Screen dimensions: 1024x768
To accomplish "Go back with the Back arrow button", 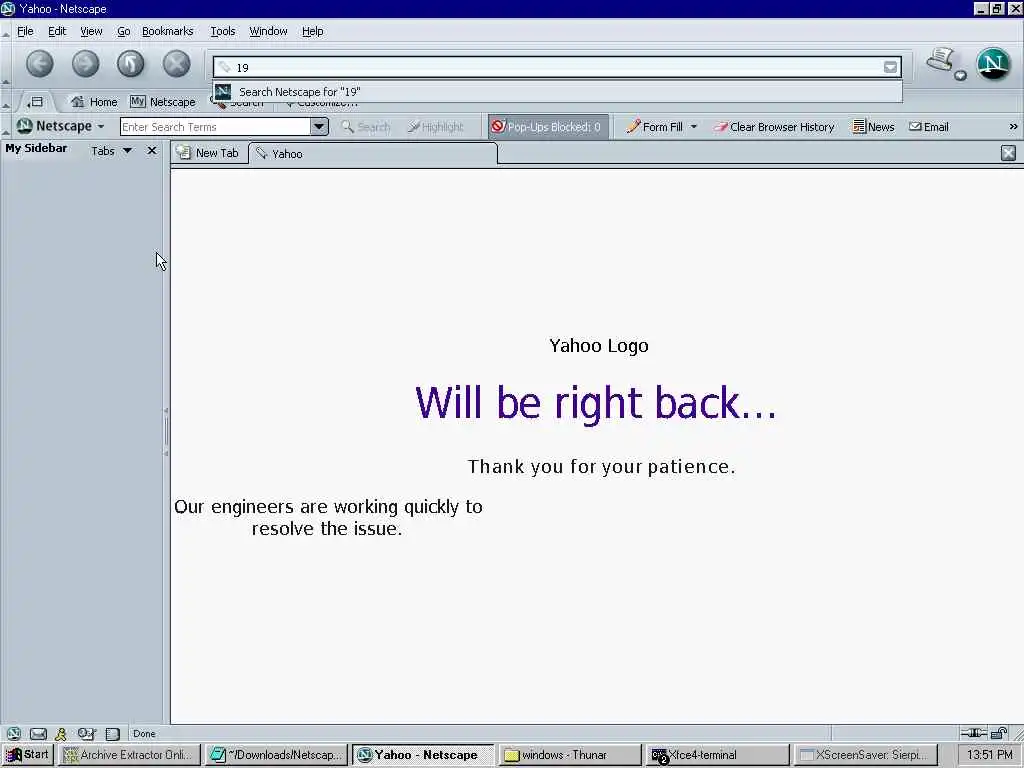I will click(40, 64).
